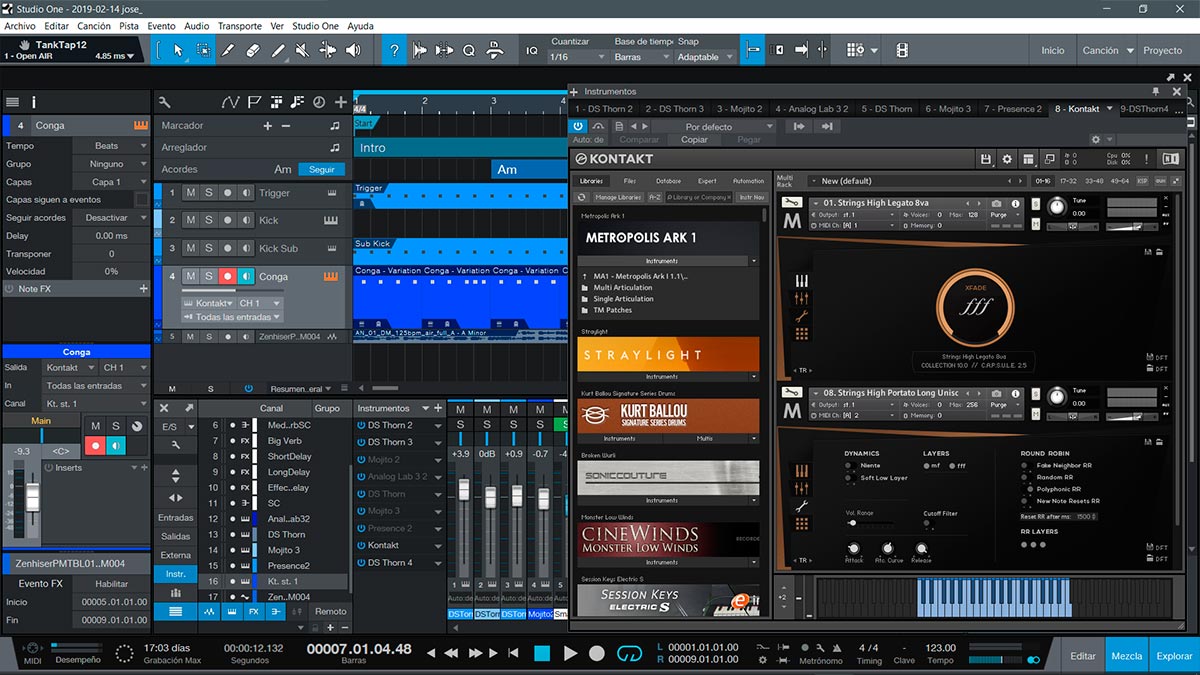Click camera snapshot icon on Strings High Legato

coord(997,203)
